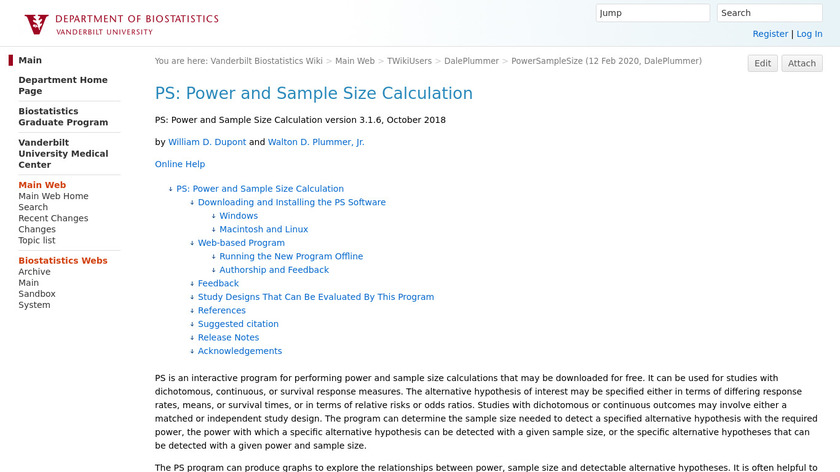840x472 pixels.
Task: Open William D. Dupont author link
Action: tap(207, 142)
